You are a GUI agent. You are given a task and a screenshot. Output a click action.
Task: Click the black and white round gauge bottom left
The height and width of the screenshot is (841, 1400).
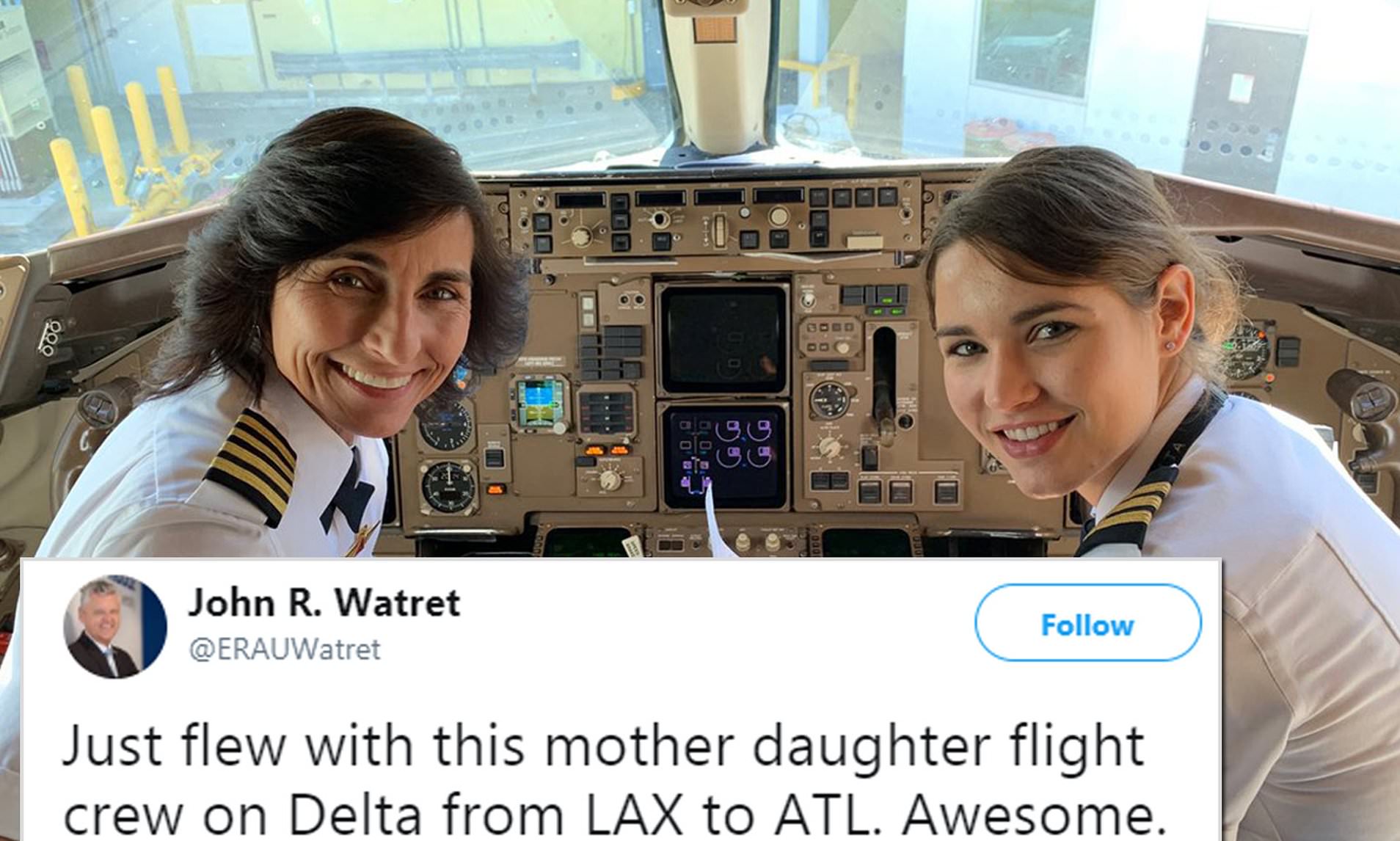tap(448, 487)
